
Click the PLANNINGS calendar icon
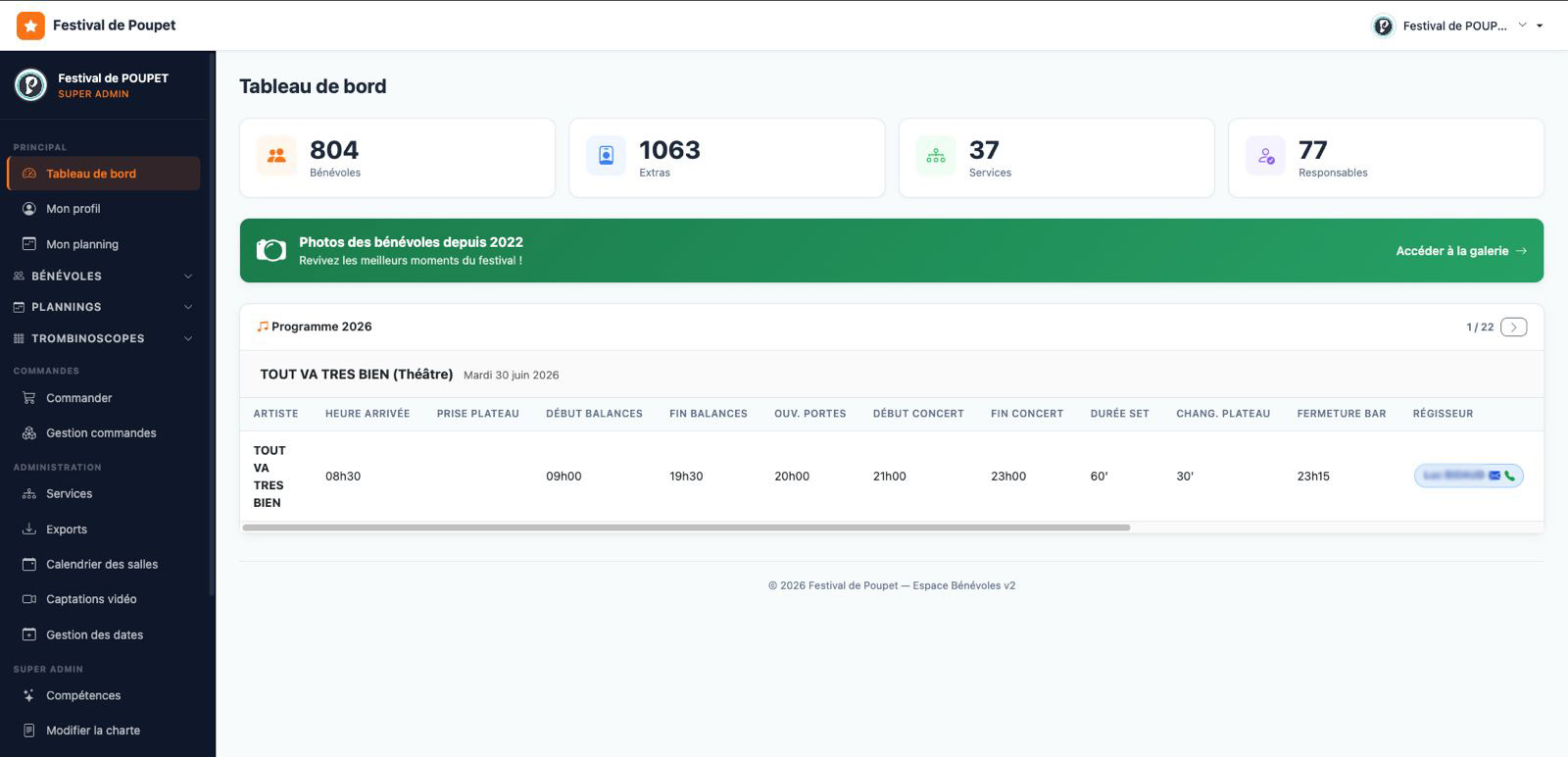point(19,307)
